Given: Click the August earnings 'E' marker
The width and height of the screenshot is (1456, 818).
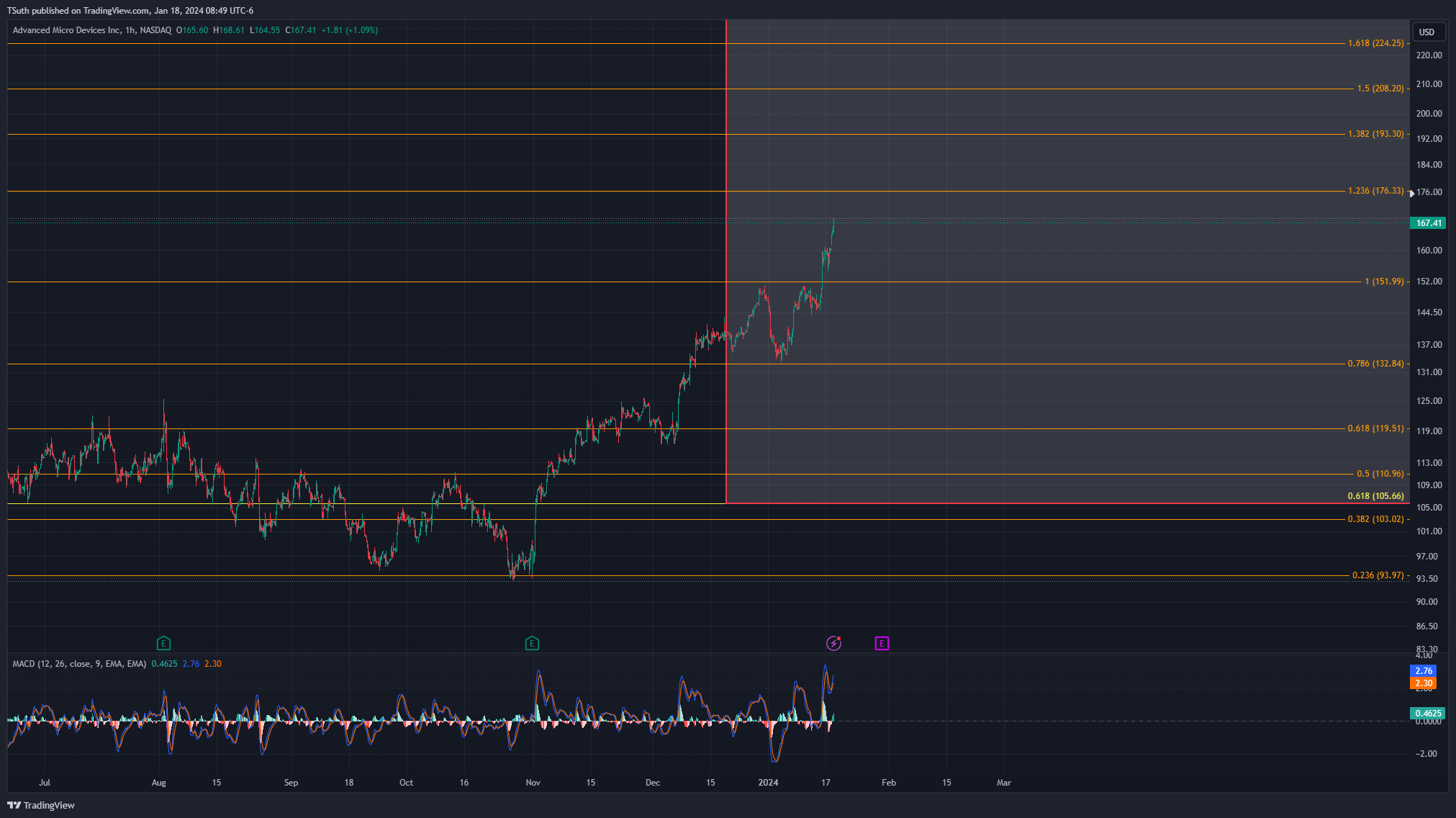Looking at the screenshot, I should coord(163,643).
